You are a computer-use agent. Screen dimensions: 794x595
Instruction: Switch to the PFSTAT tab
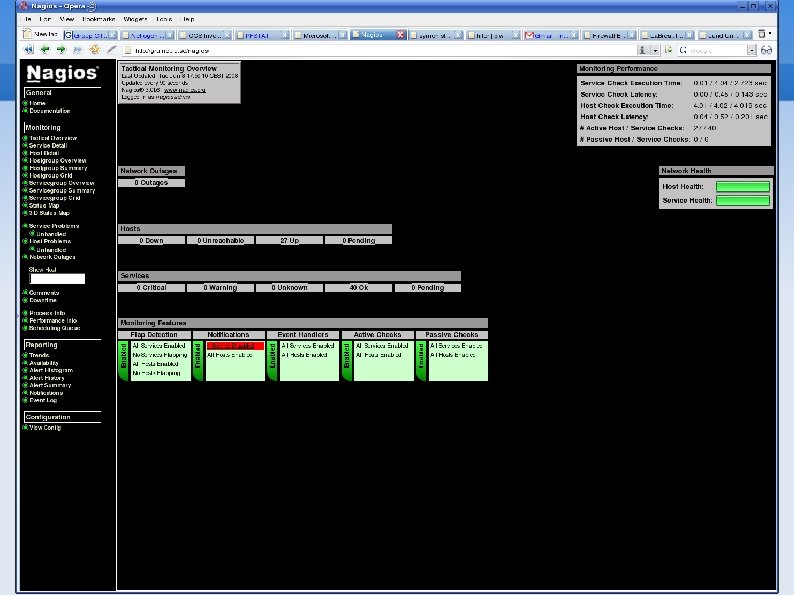[262, 35]
